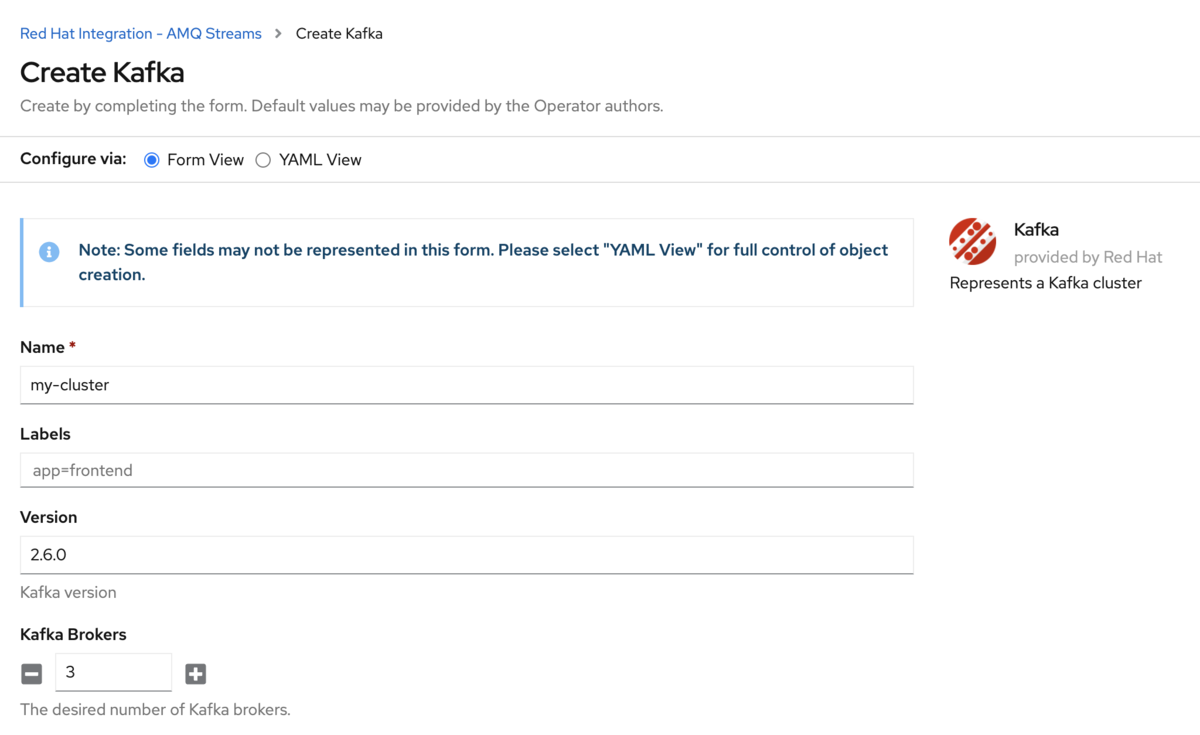Click the minus icon for Kafka Brokers
The height and width of the screenshot is (735, 1200).
click(32, 674)
